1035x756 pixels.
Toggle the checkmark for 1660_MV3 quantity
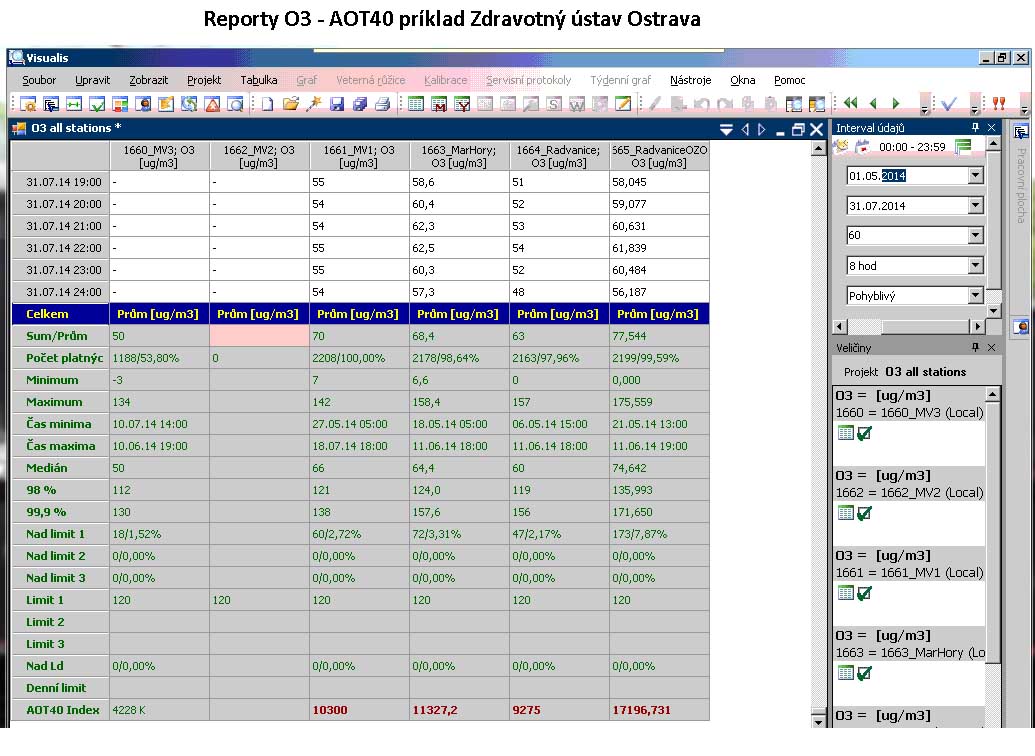[x=864, y=433]
